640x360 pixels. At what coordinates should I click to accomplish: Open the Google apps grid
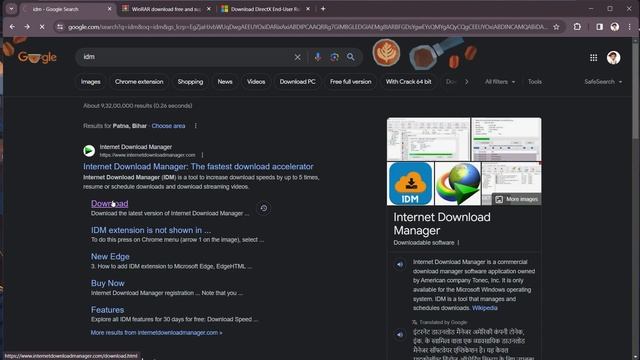coord(593,58)
